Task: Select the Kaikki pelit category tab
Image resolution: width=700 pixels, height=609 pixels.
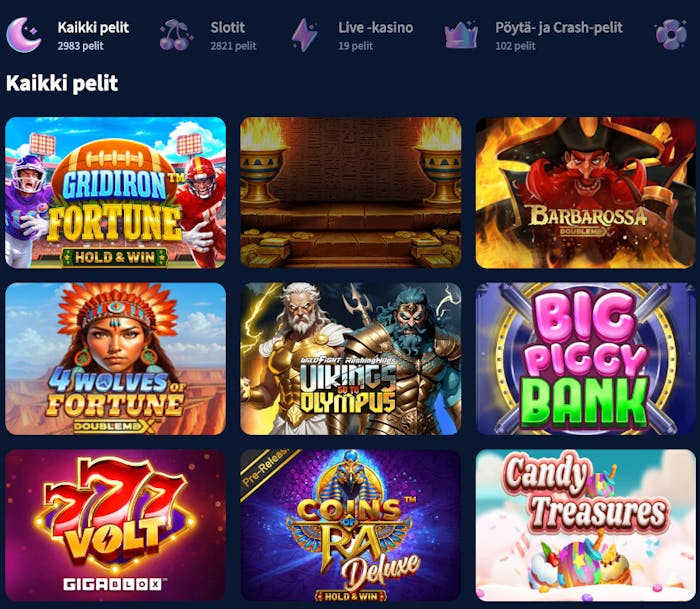Action: coord(93,35)
